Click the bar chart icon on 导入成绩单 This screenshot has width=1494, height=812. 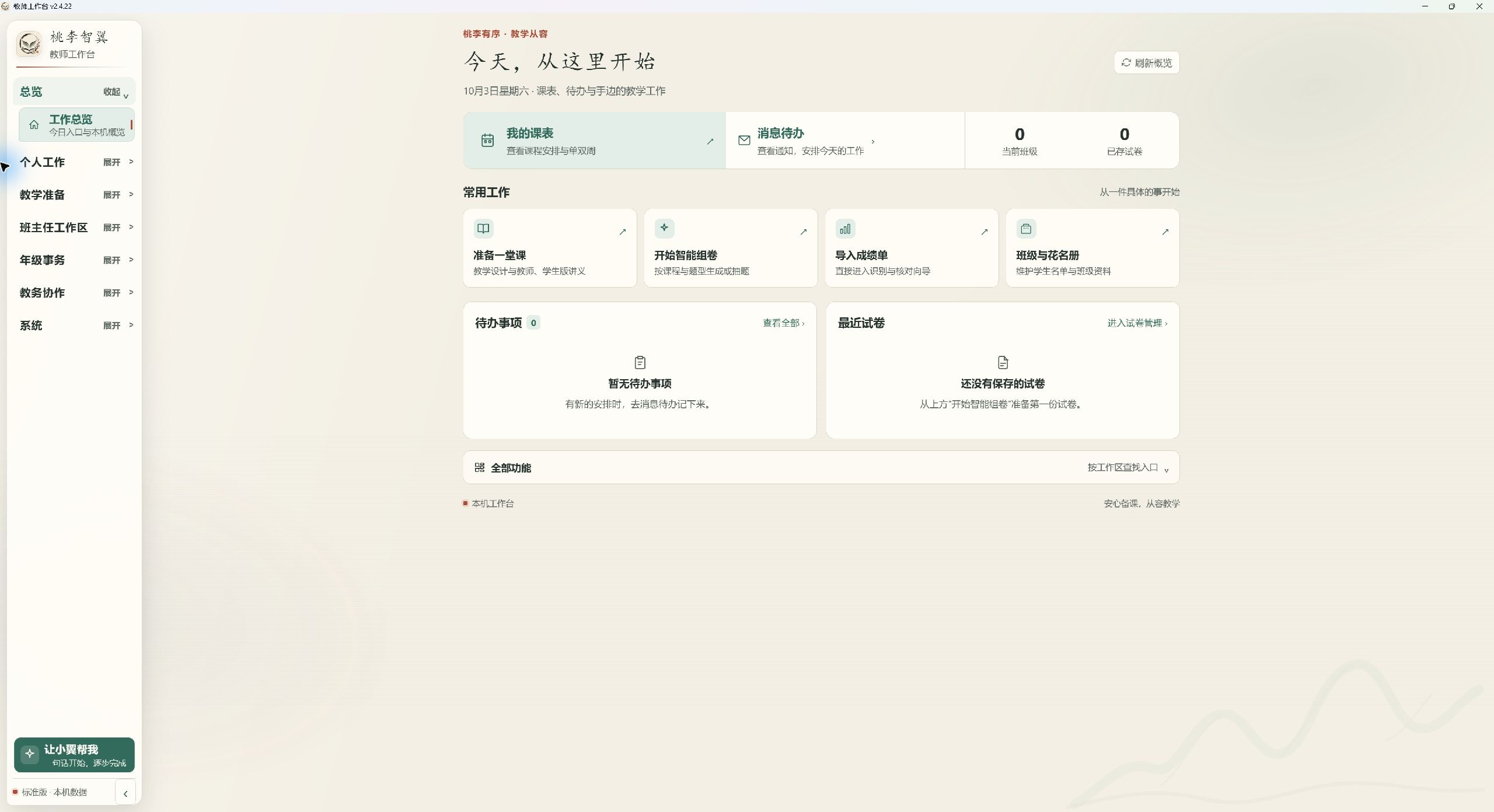(845, 229)
